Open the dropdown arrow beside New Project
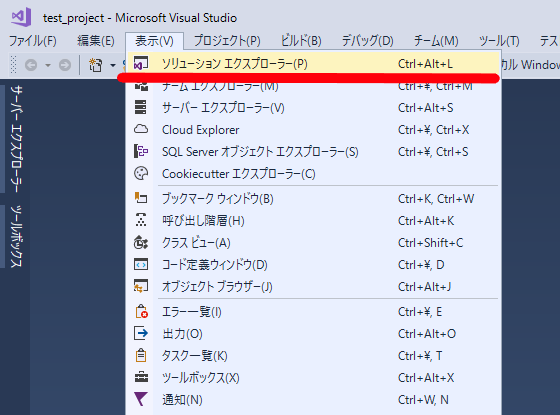Screen dimensions: 560x415 (x=113, y=65)
